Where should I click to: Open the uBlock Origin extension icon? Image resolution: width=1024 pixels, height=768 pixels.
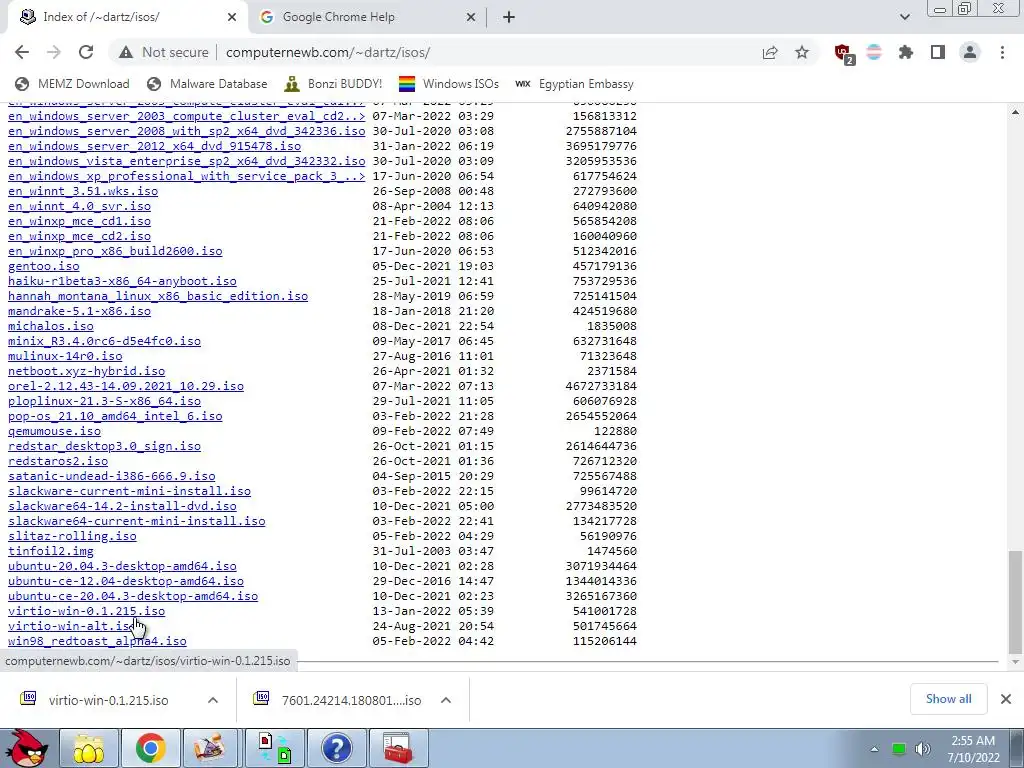[x=844, y=53]
